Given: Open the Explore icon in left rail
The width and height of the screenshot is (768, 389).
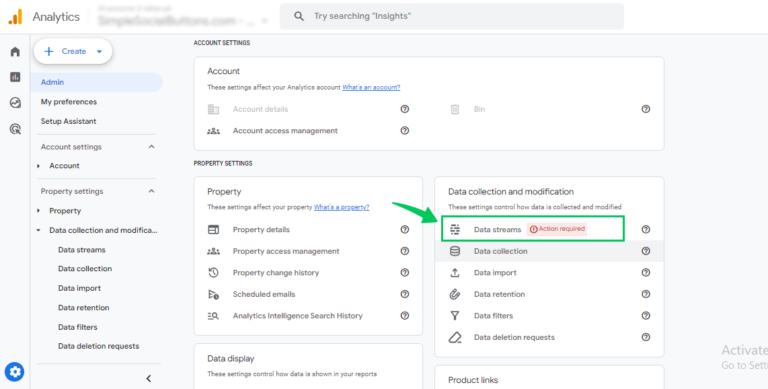Looking at the screenshot, I should pos(15,103).
